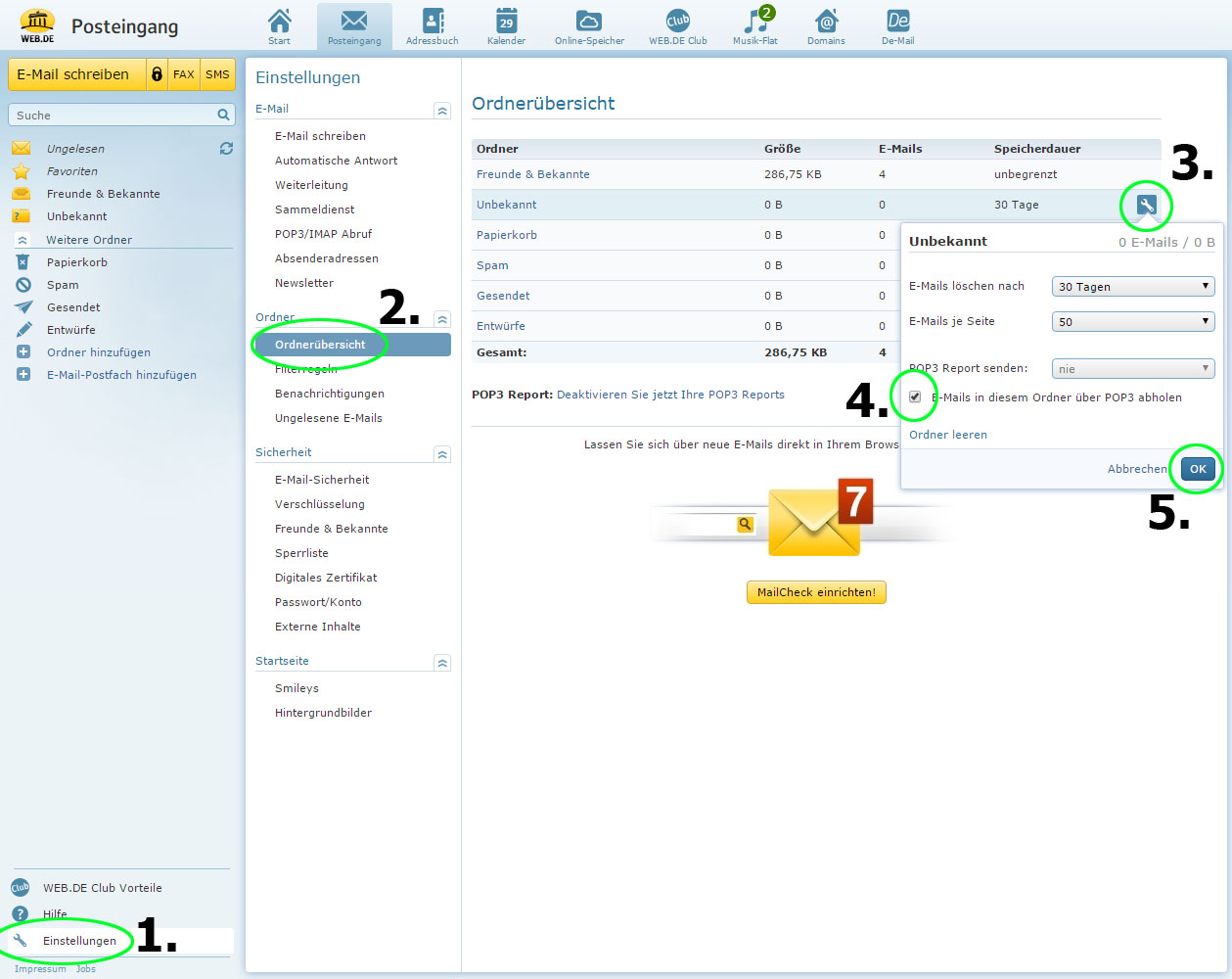
Task: Open the E-Mails je Seite dropdown
Action: (x=1133, y=322)
